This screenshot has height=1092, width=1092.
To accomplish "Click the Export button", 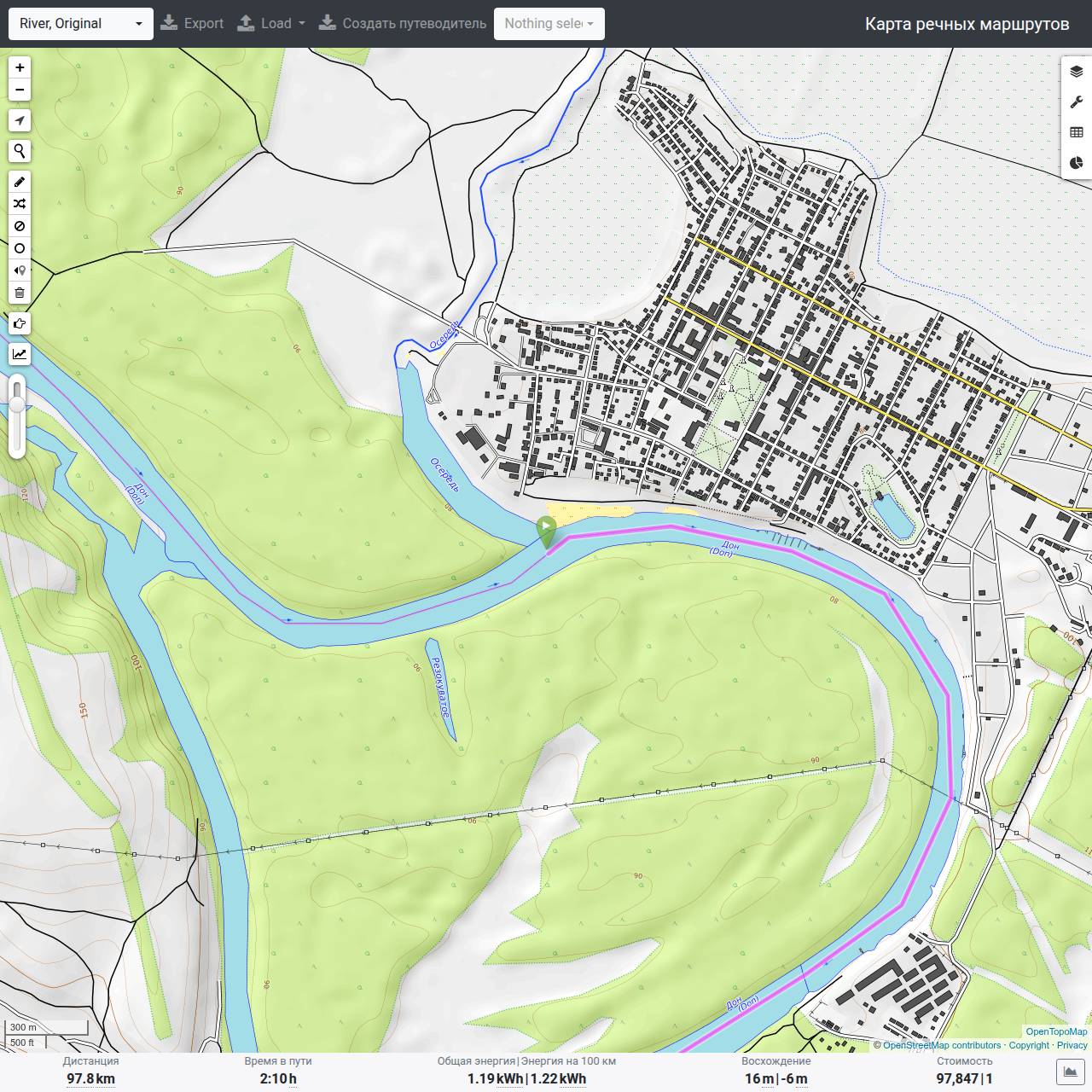I will click(192, 24).
